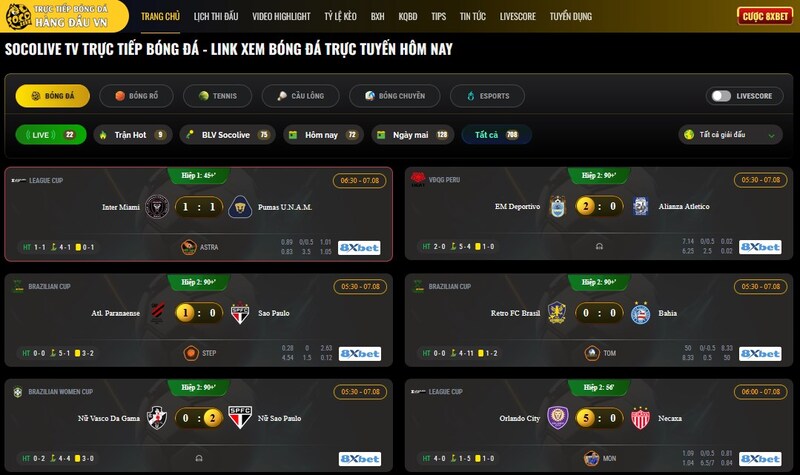Click the Sao Paulo club crest
The height and width of the screenshot is (475, 800).
pos(240,313)
